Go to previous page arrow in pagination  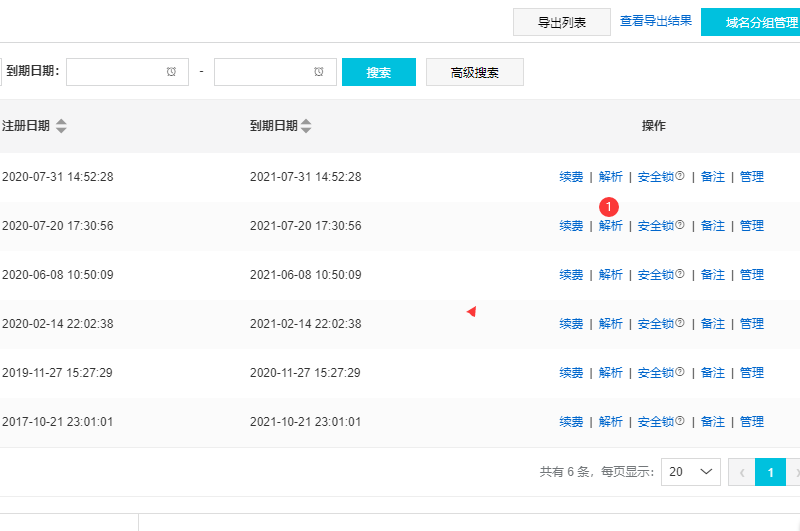[x=741, y=472]
